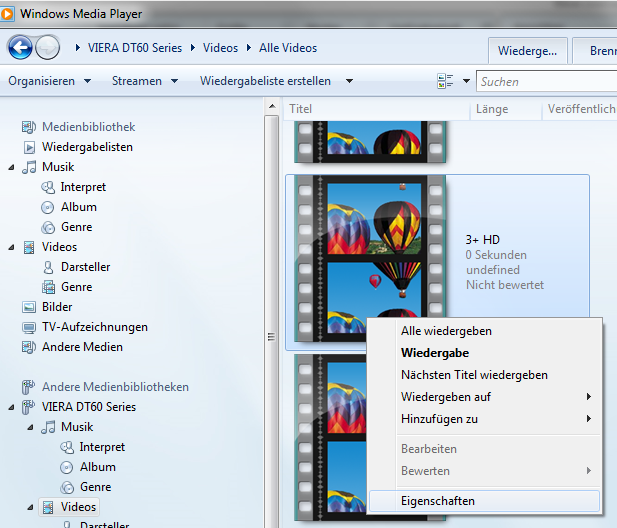Screen dimensions: 617x528
Task: Click VIERA DT60 Series in breadcrumb
Action: [x=135, y=48]
